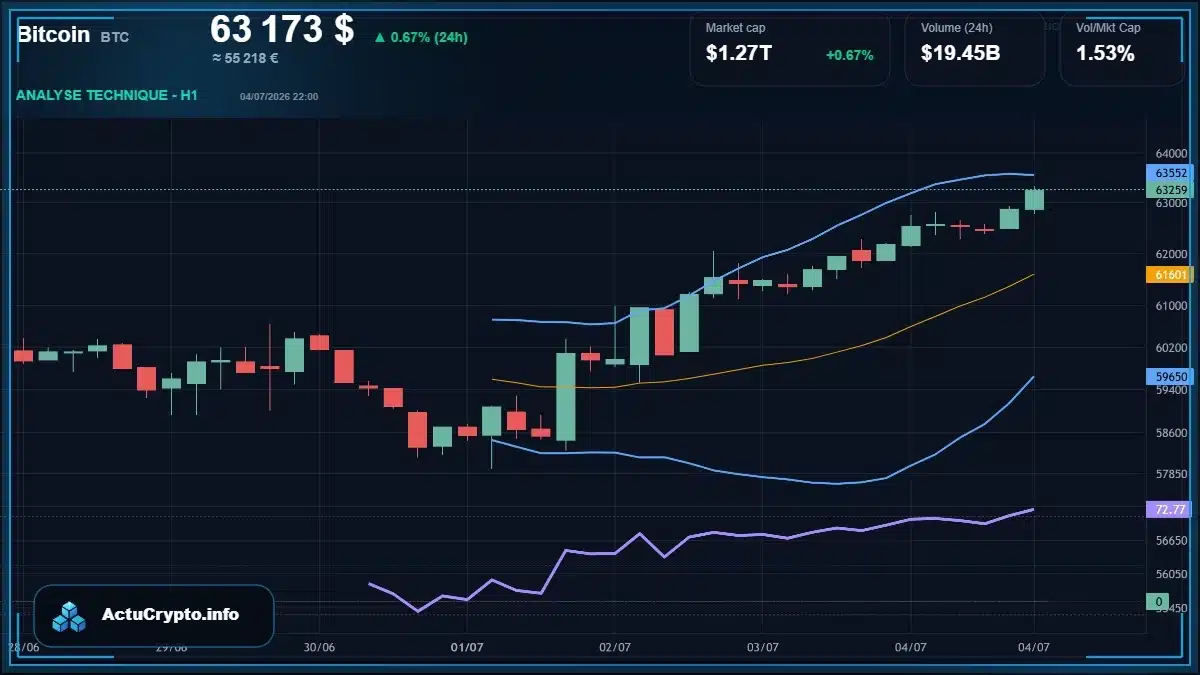Click the ≈ 55 218 € converted price
The height and width of the screenshot is (675, 1200).
tap(245, 58)
